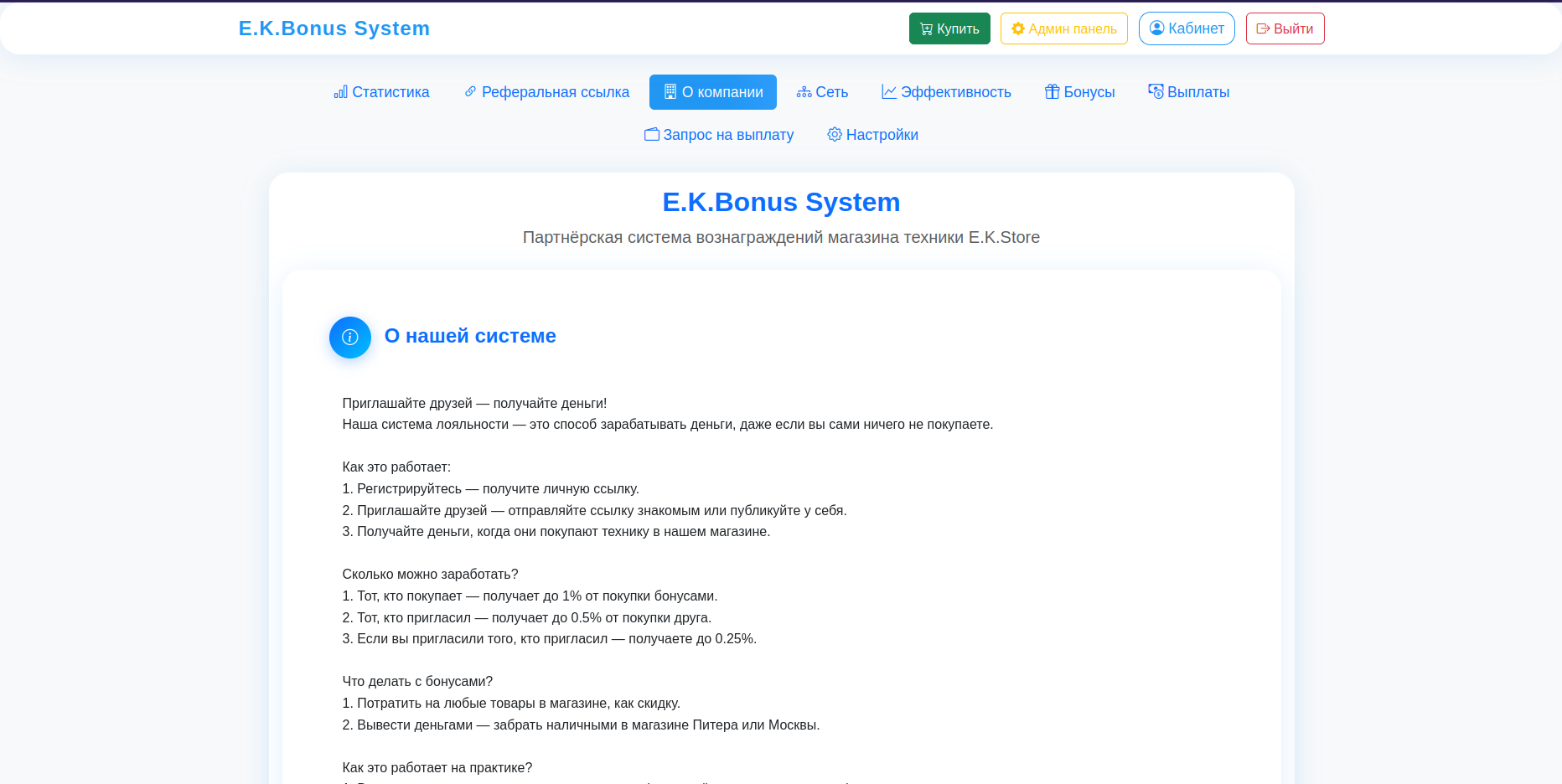Viewport: 1562px width, 784px height.
Task: Click the E.K.Bonus System logo in header
Action: point(334,28)
